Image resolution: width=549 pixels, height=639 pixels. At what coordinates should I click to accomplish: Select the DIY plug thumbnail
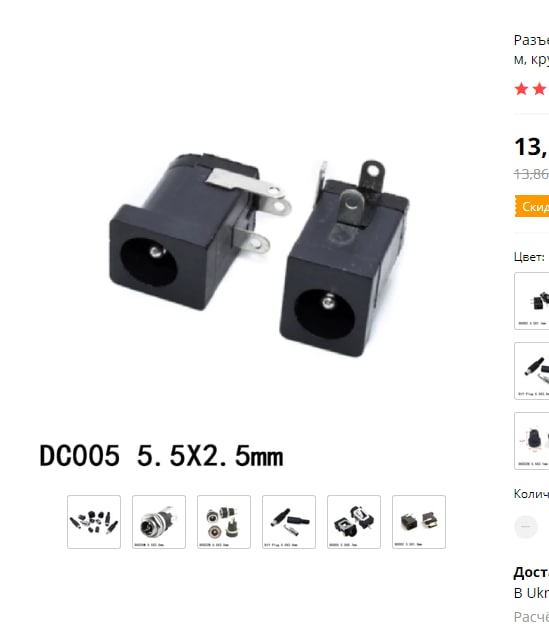click(x=289, y=522)
